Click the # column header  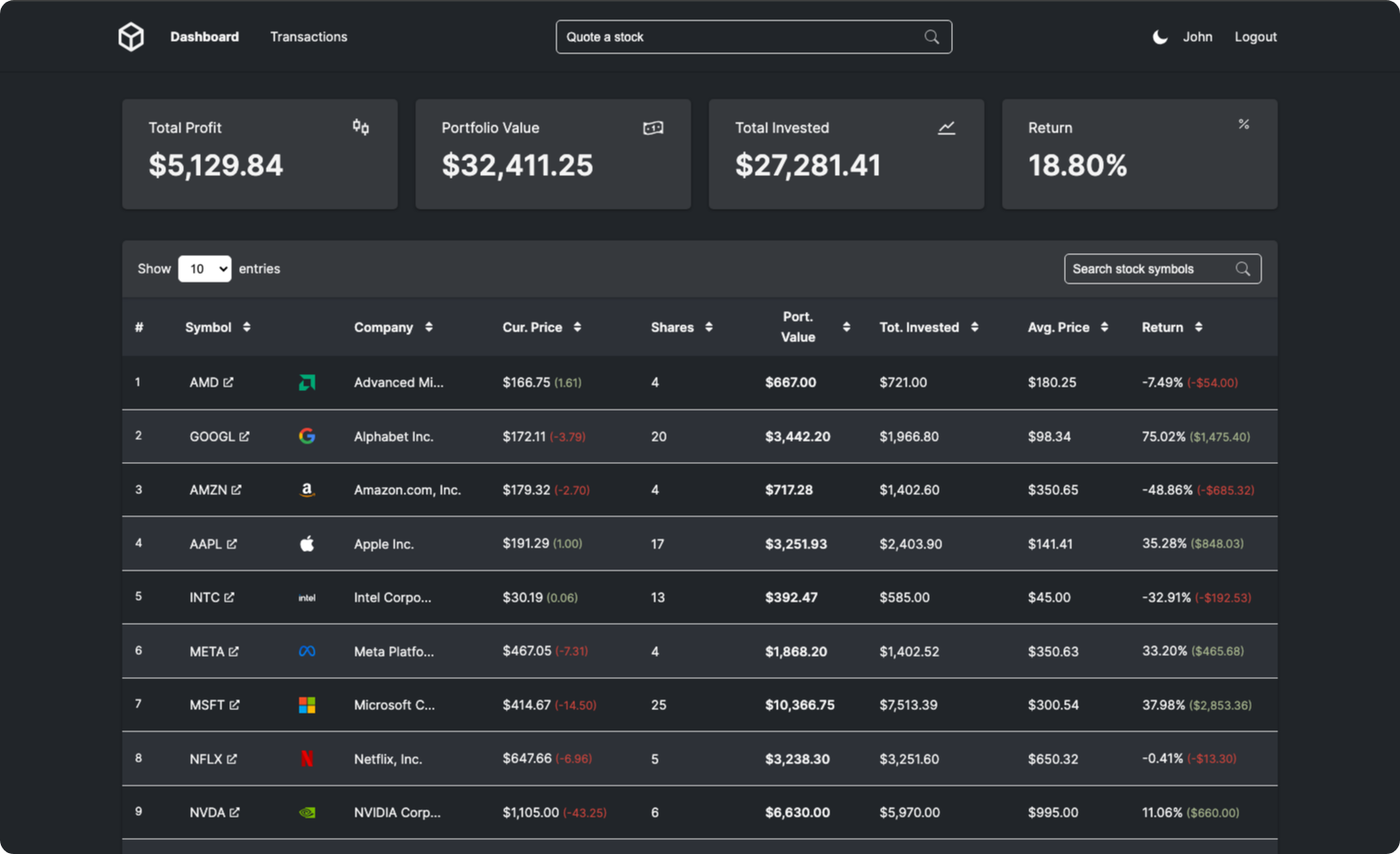139,327
